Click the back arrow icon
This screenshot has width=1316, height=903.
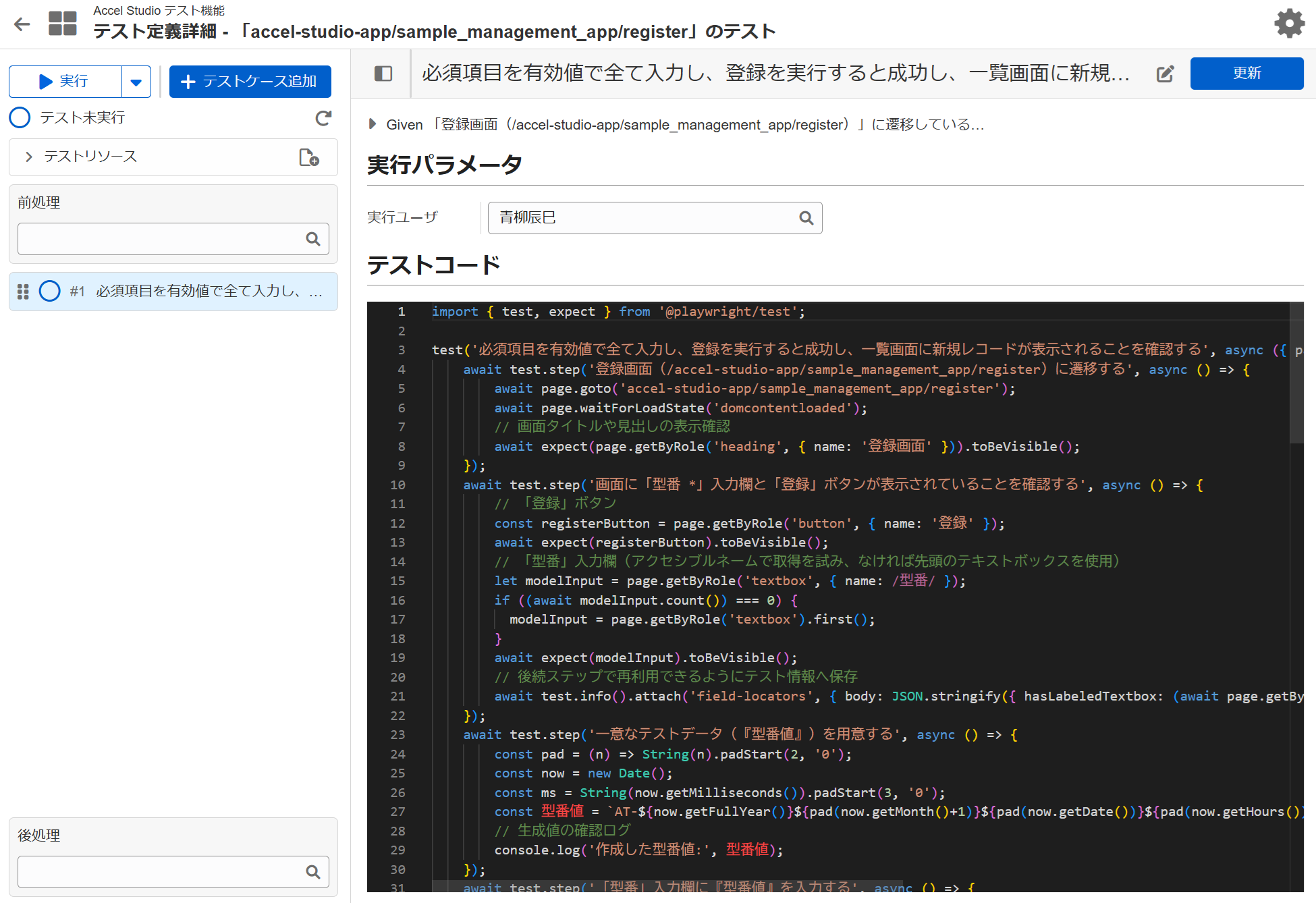click(x=22, y=24)
